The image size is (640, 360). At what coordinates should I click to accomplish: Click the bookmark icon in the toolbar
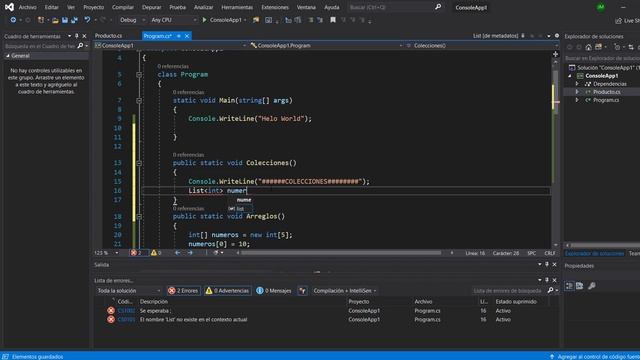point(333,20)
